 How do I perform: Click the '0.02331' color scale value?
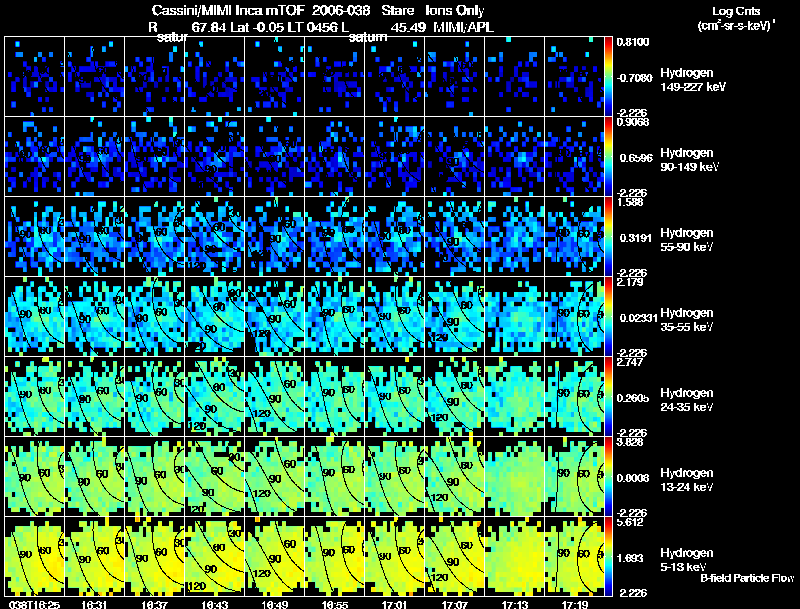pos(638,318)
